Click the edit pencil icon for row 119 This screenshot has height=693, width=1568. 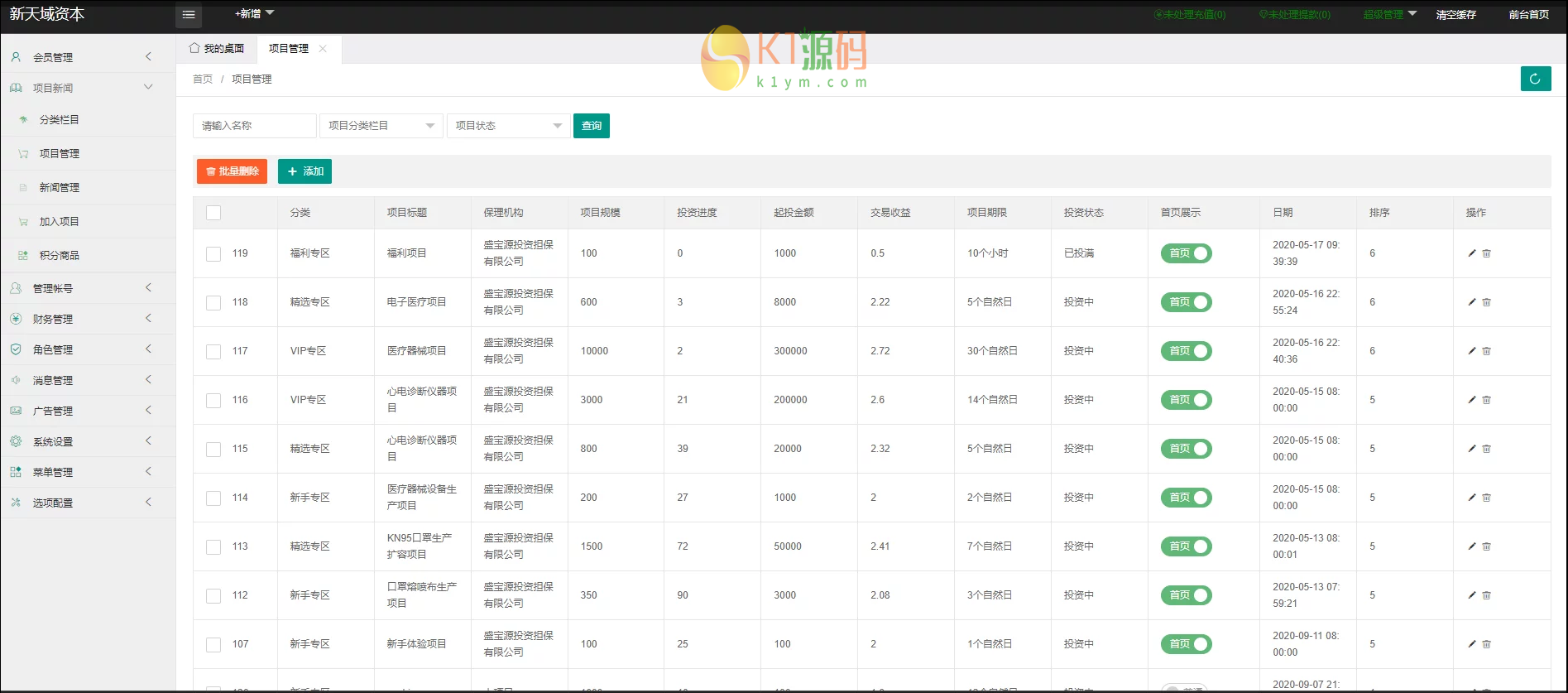(1472, 253)
